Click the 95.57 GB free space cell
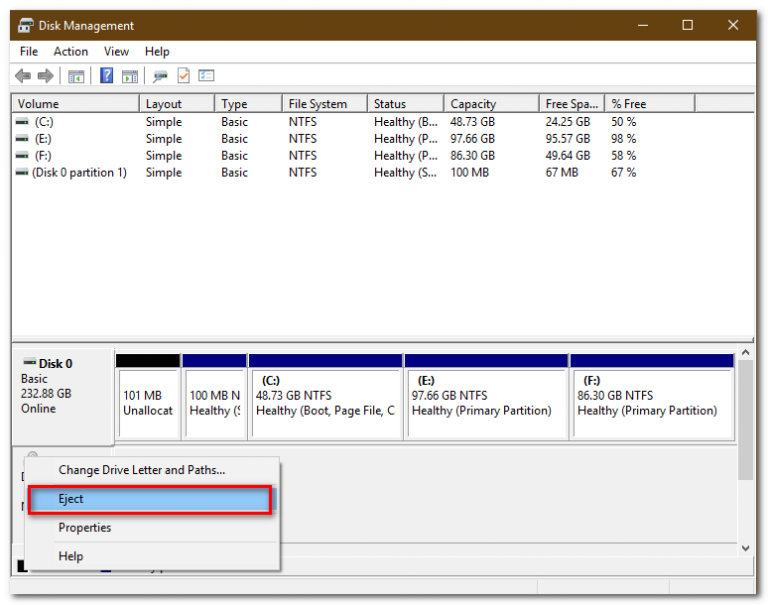The width and height of the screenshot is (768, 605). click(568, 139)
